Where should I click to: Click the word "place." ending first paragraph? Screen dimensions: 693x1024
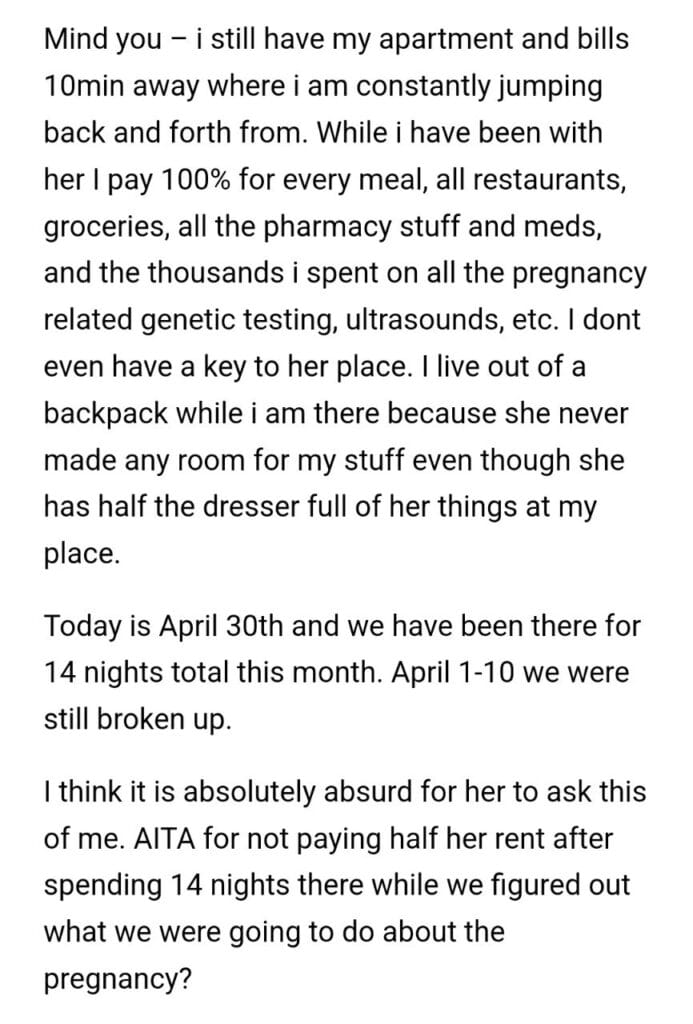coord(82,554)
